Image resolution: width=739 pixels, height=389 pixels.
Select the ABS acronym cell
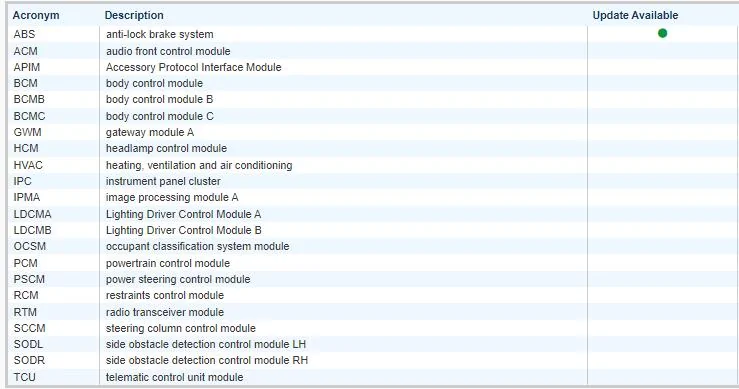pos(24,34)
